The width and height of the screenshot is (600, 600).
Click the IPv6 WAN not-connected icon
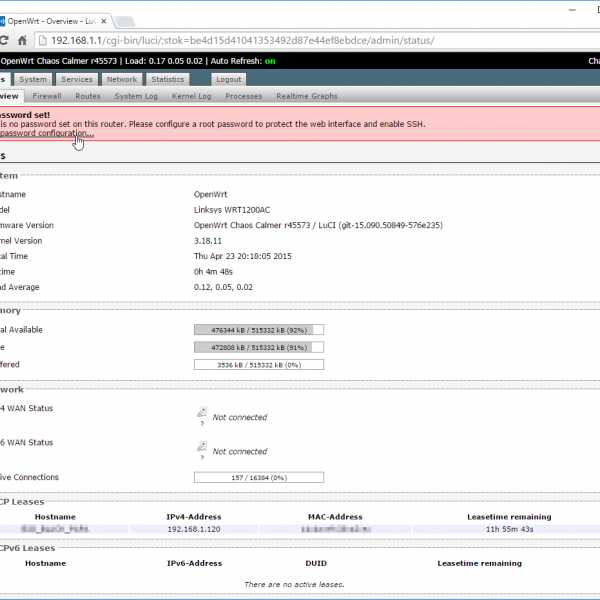201,446
